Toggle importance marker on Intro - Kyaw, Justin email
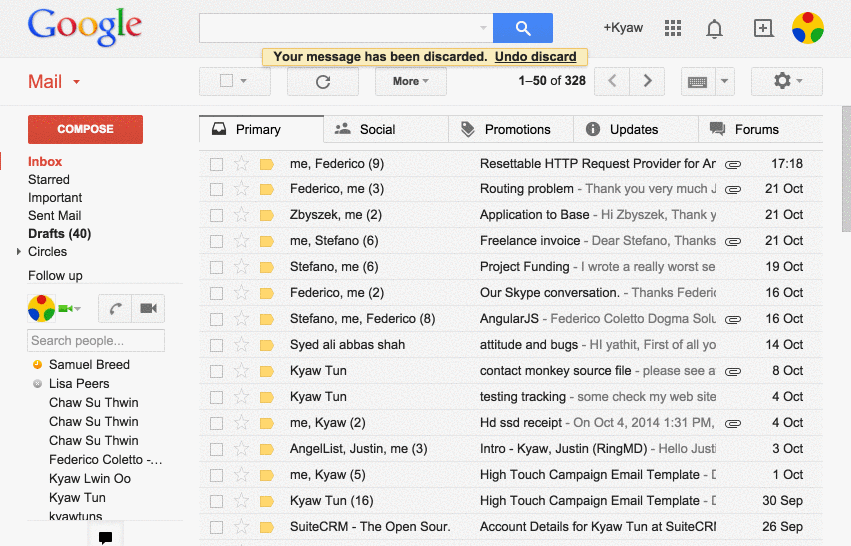 pos(266,449)
